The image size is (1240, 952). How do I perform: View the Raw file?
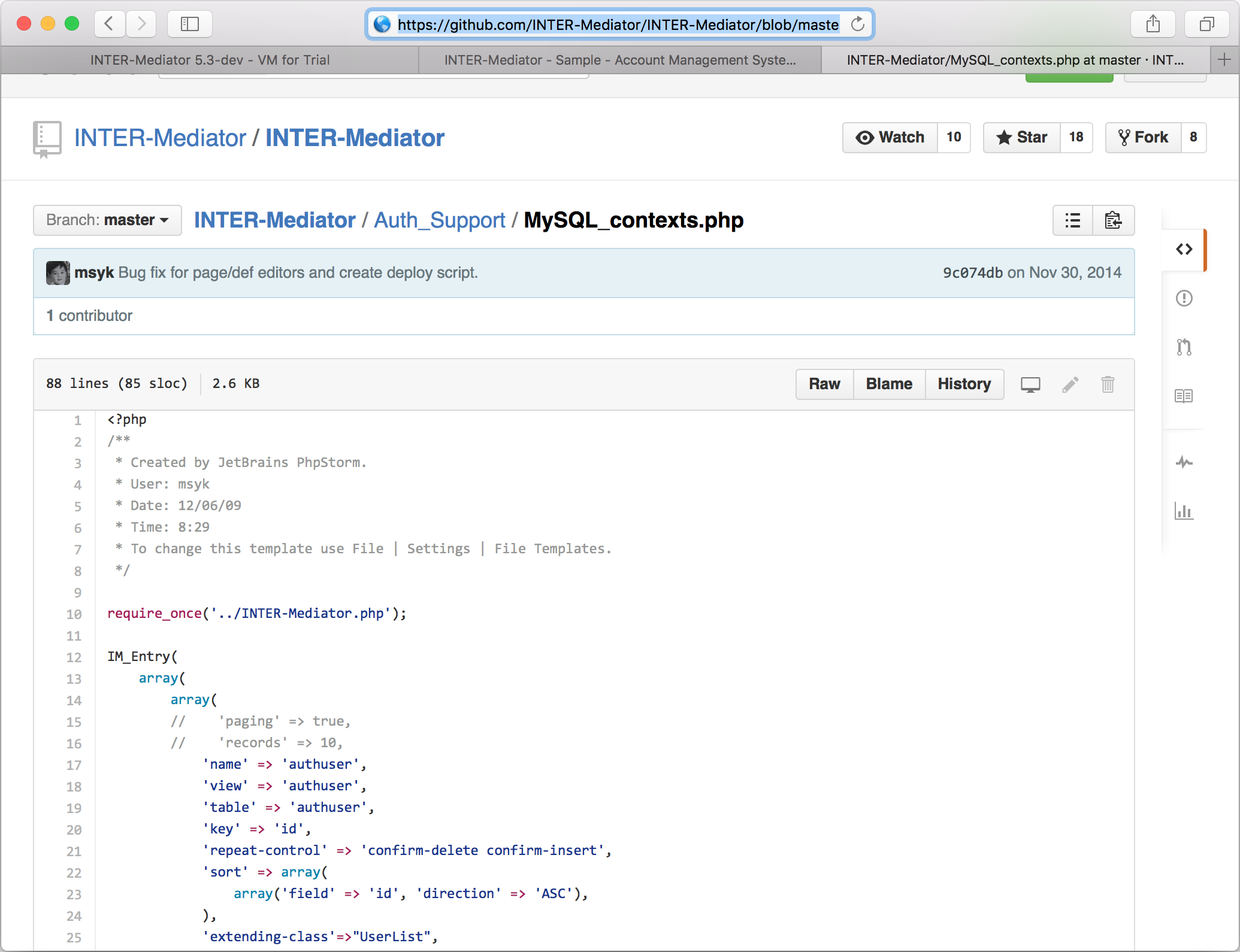[x=824, y=384]
